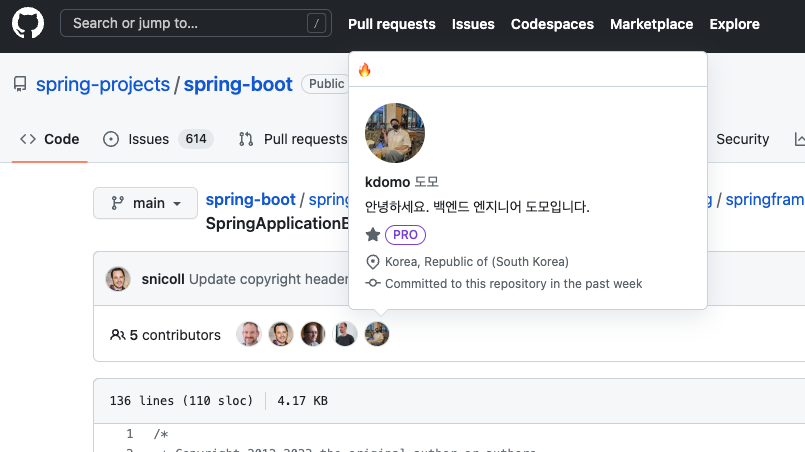Click the Code tab angle brackets icon

28,139
